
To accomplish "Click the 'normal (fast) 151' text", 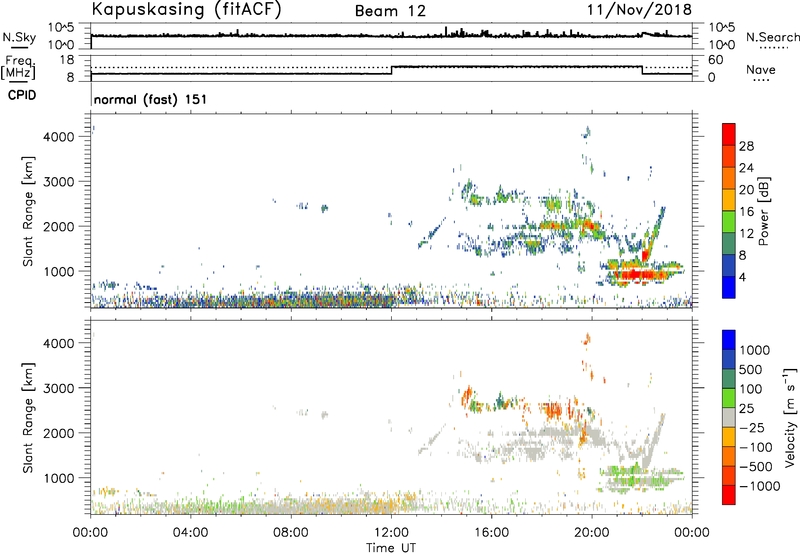I will point(151,99).
